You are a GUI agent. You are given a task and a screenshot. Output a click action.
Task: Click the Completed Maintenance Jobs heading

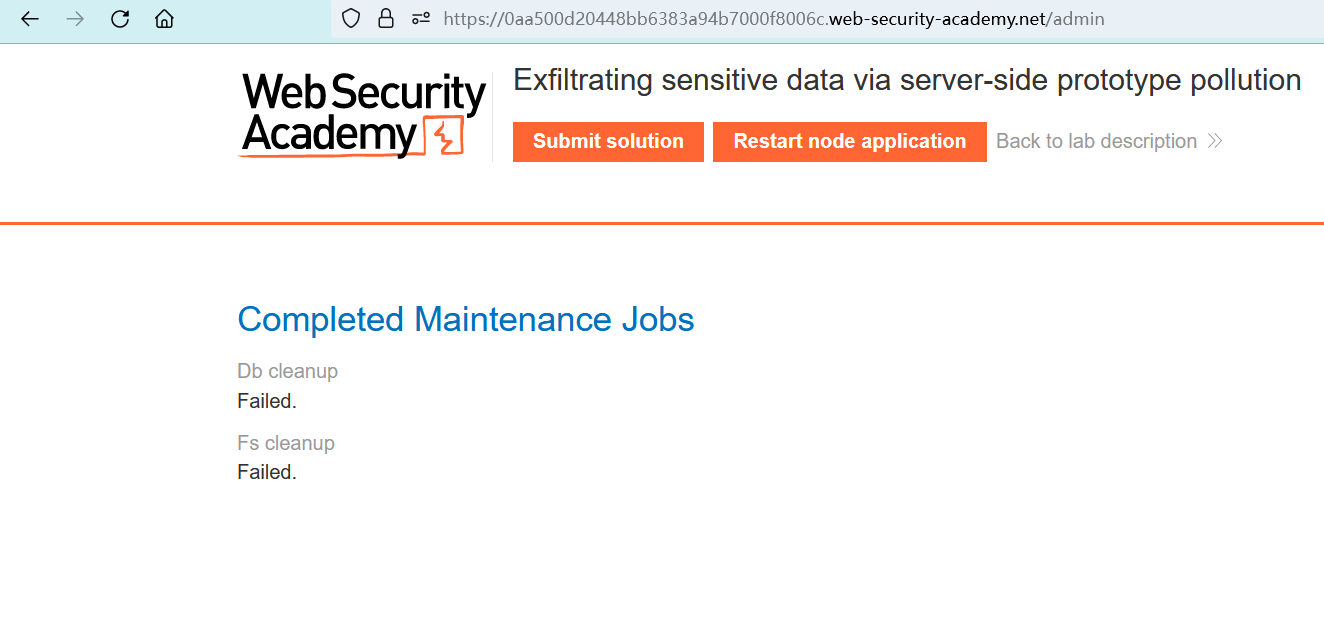(x=465, y=320)
